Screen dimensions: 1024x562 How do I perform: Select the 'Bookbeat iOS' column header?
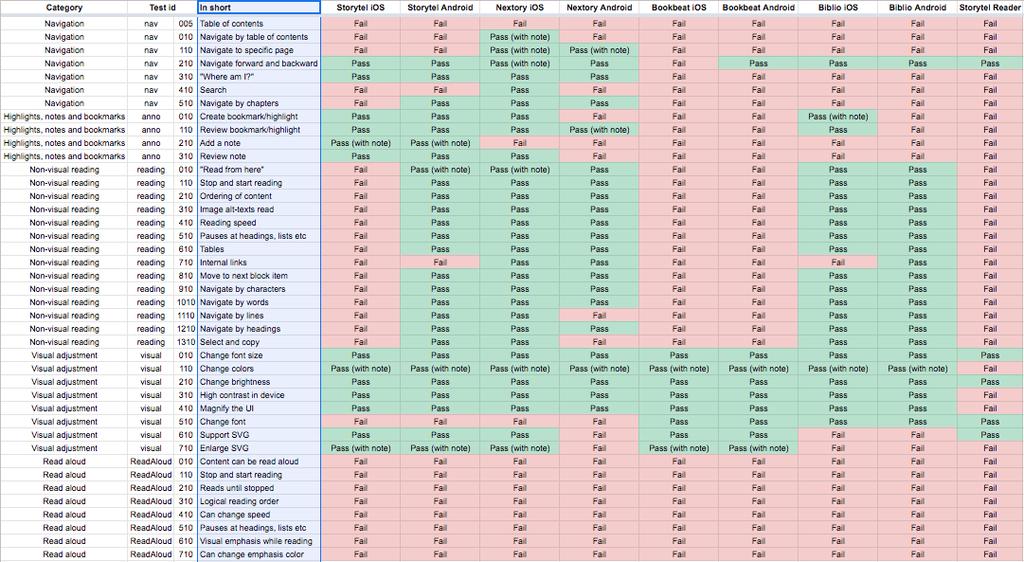tap(679, 8)
